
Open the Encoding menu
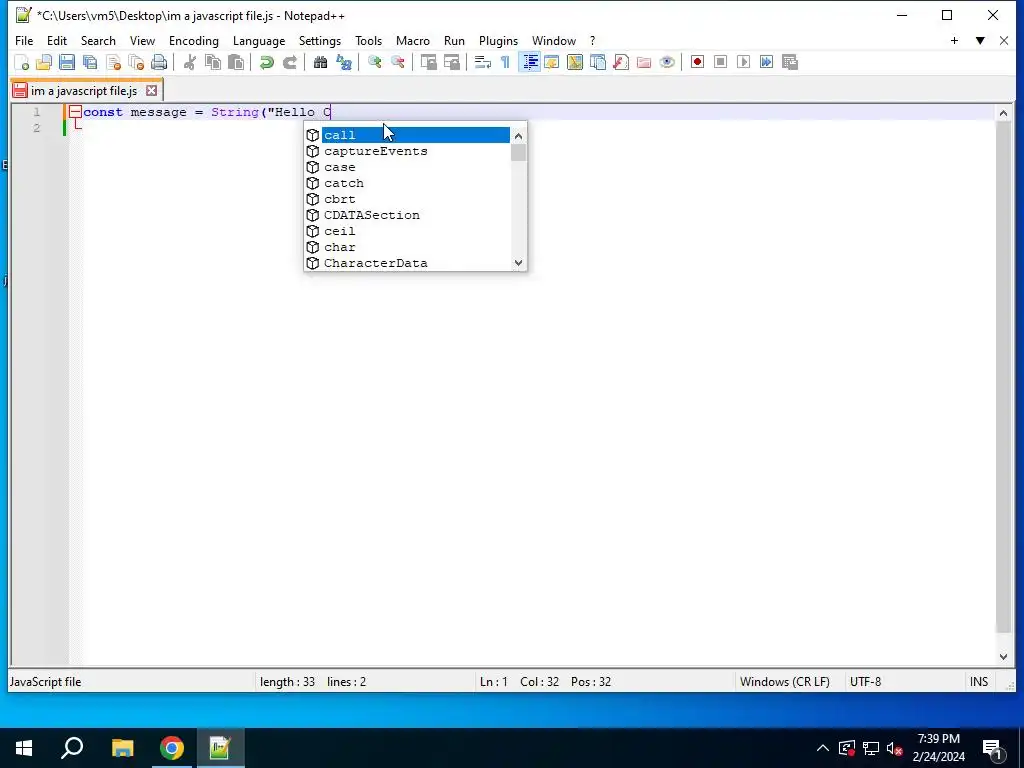194,40
